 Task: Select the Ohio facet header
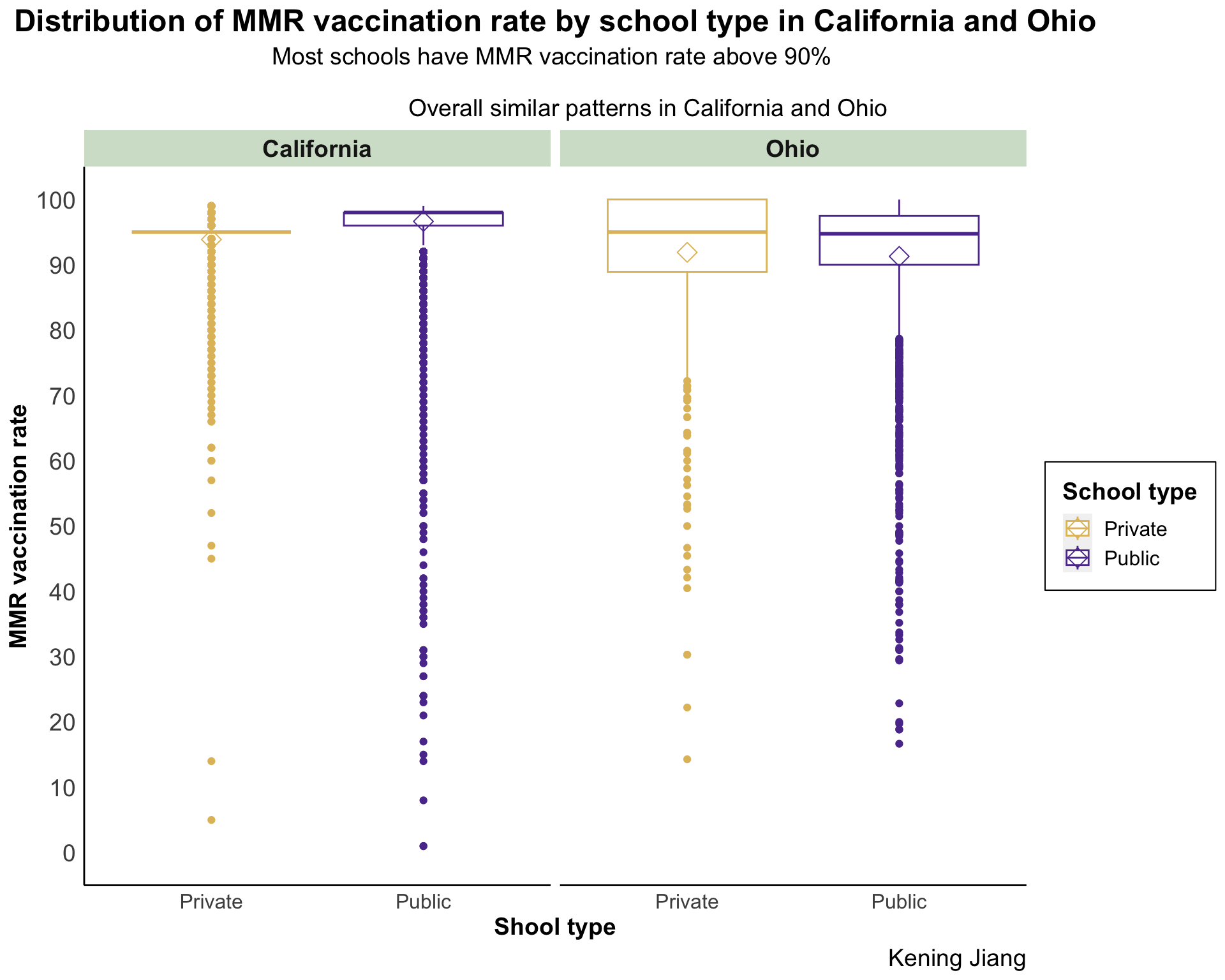coord(792,149)
